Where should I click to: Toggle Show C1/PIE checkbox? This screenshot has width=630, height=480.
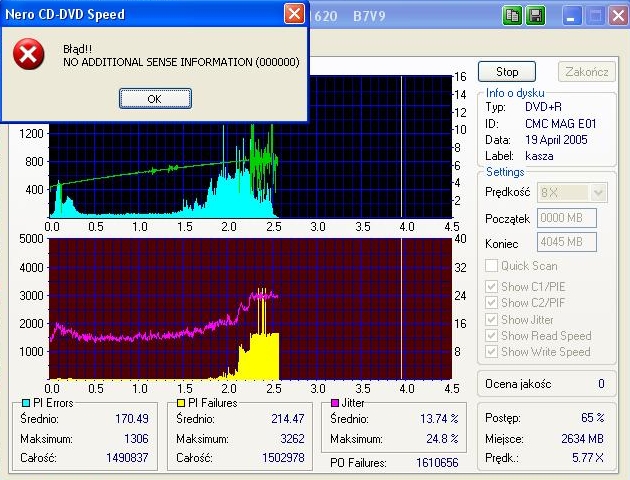click(491, 287)
